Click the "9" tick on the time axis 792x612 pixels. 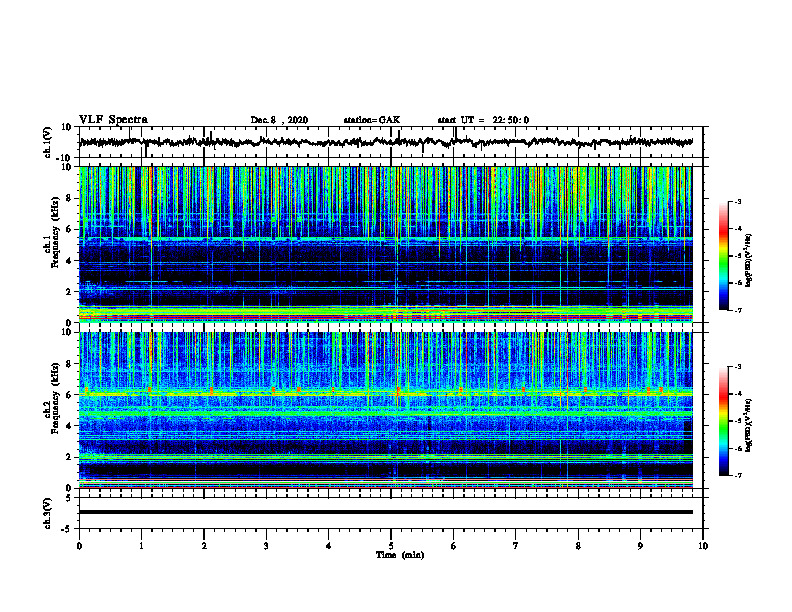(640, 546)
